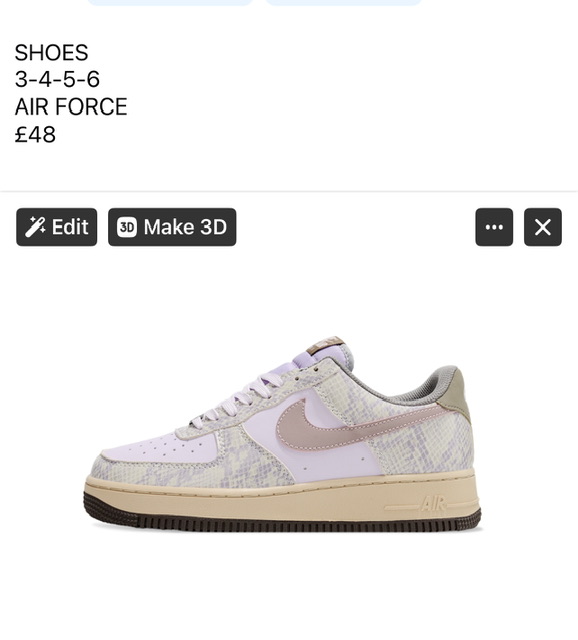Click the "3-4-5-6" sizes text line
This screenshot has width=578, height=640.
(57, 79)
